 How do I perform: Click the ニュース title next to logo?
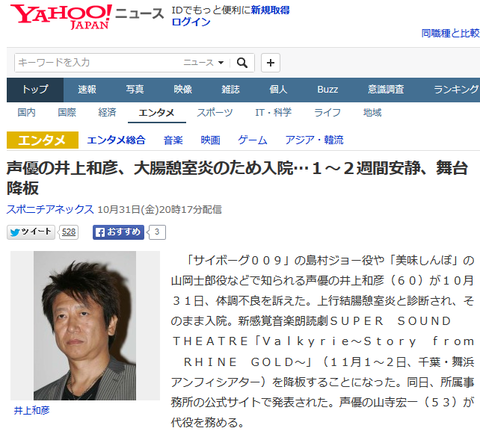pyautogui.click(x=140, y=14)
